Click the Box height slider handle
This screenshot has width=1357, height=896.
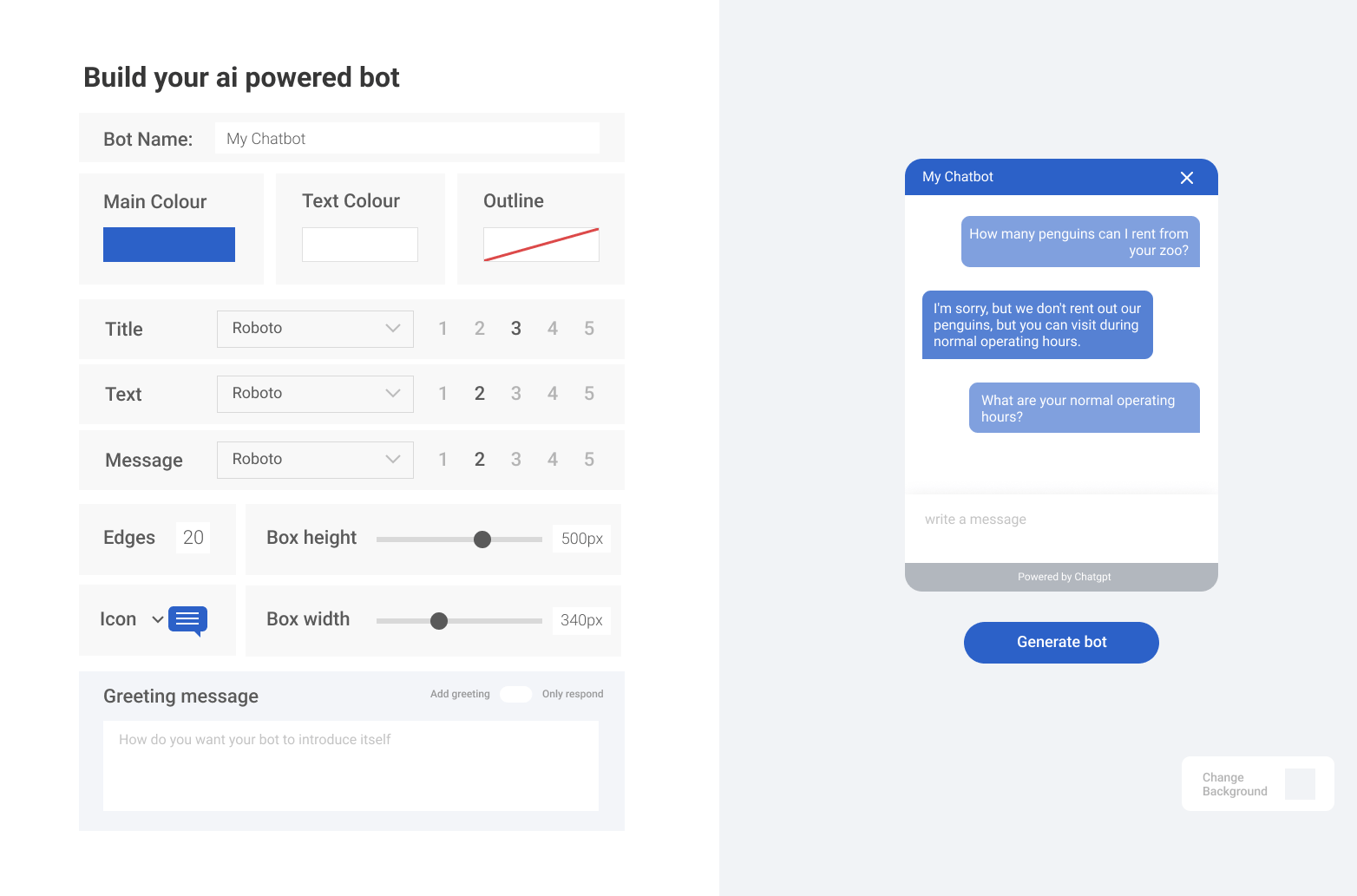click(x=482, y=540)
